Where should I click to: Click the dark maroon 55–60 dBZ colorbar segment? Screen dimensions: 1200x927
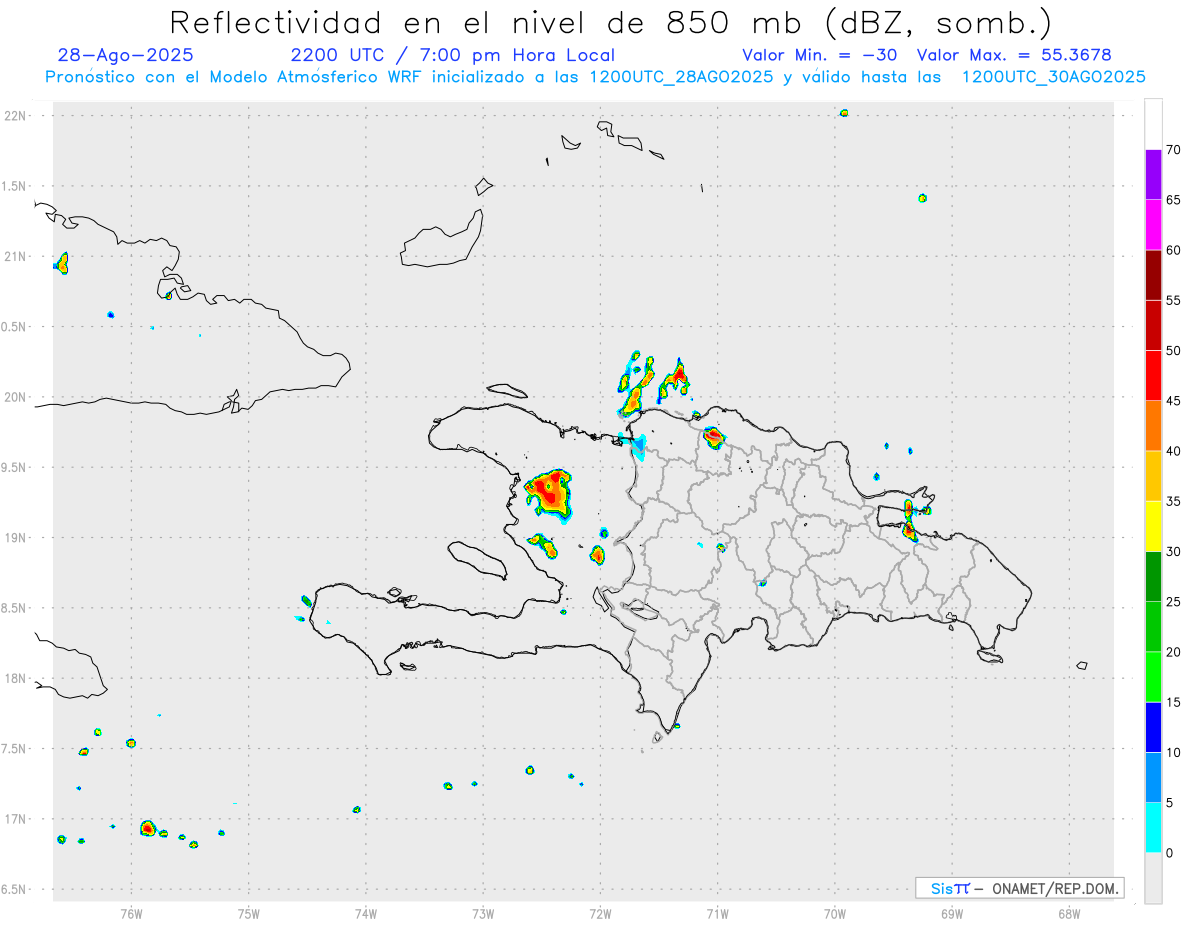1153,275
